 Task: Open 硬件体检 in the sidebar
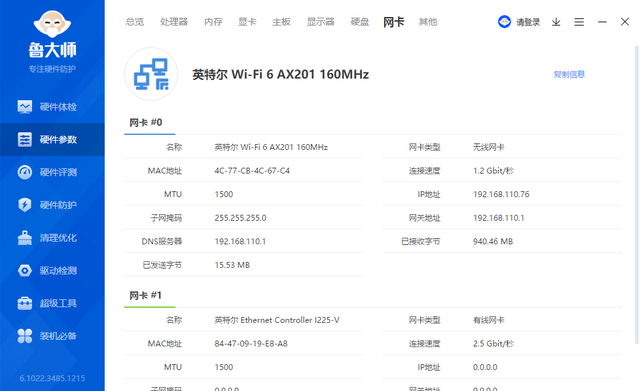tap(52, 107)
